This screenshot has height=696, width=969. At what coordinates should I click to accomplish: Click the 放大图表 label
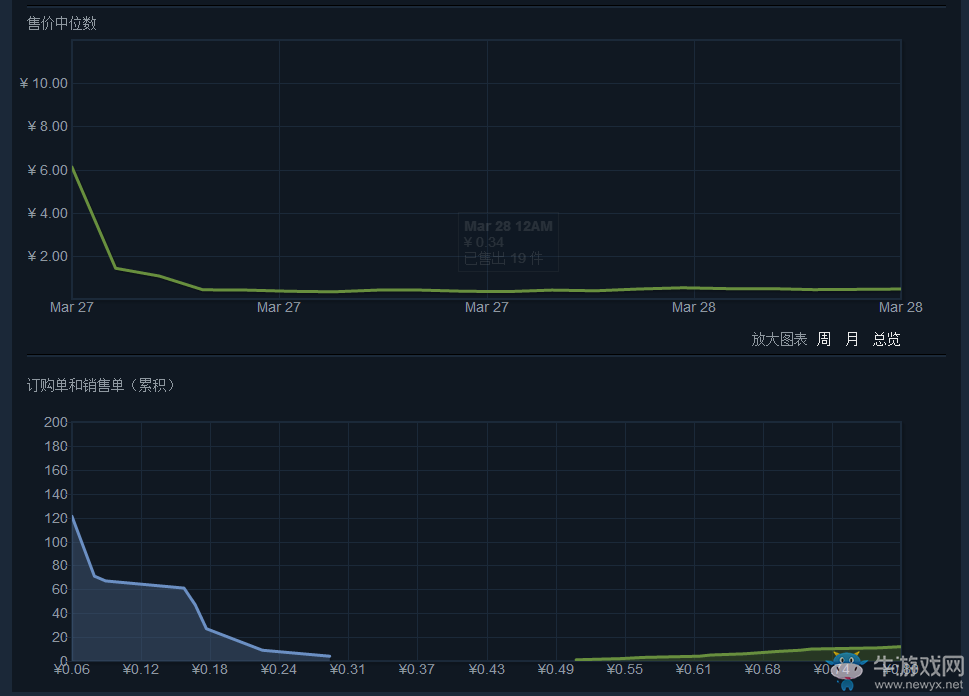coord(779,339)
